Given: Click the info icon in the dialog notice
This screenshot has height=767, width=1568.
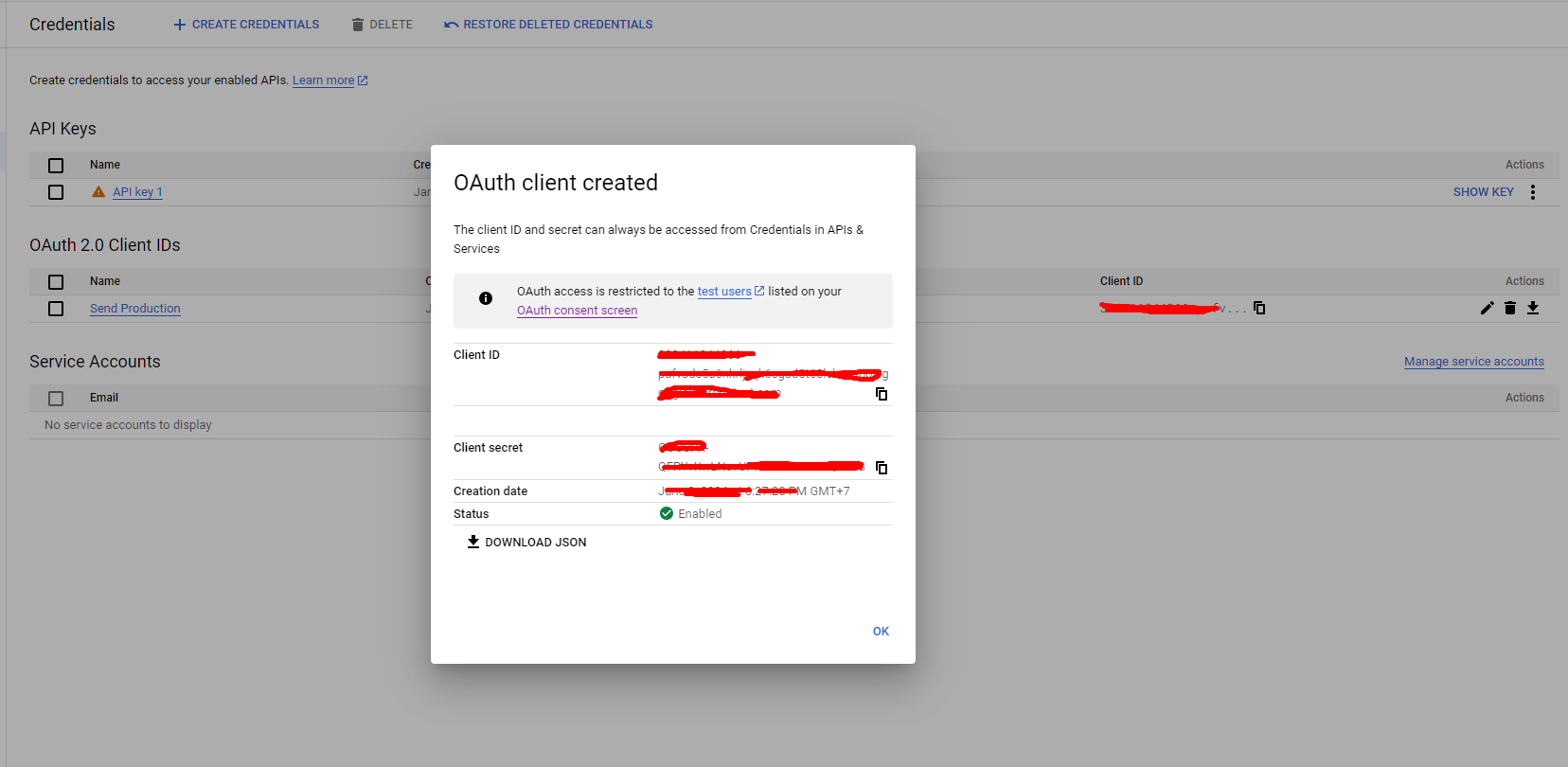Looking at the screenshot, I should click(x=486, y=298).
